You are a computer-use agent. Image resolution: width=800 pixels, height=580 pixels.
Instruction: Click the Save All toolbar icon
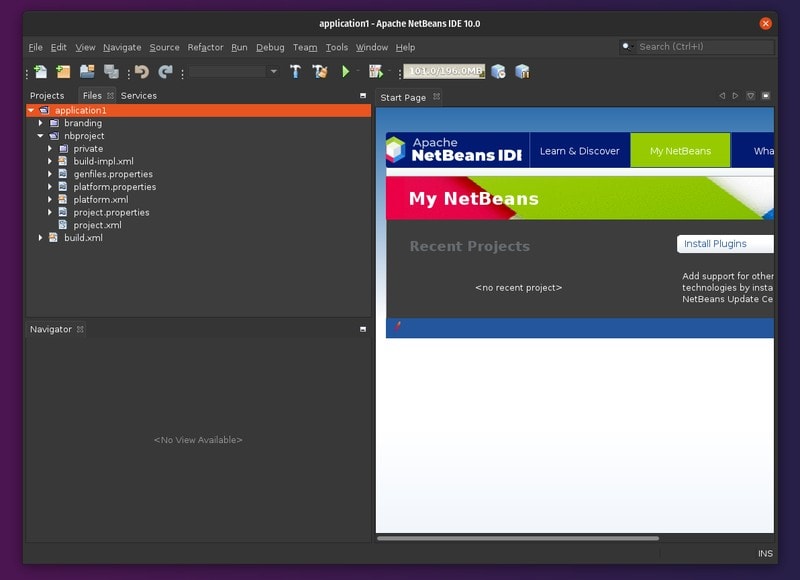click(111, 71)
